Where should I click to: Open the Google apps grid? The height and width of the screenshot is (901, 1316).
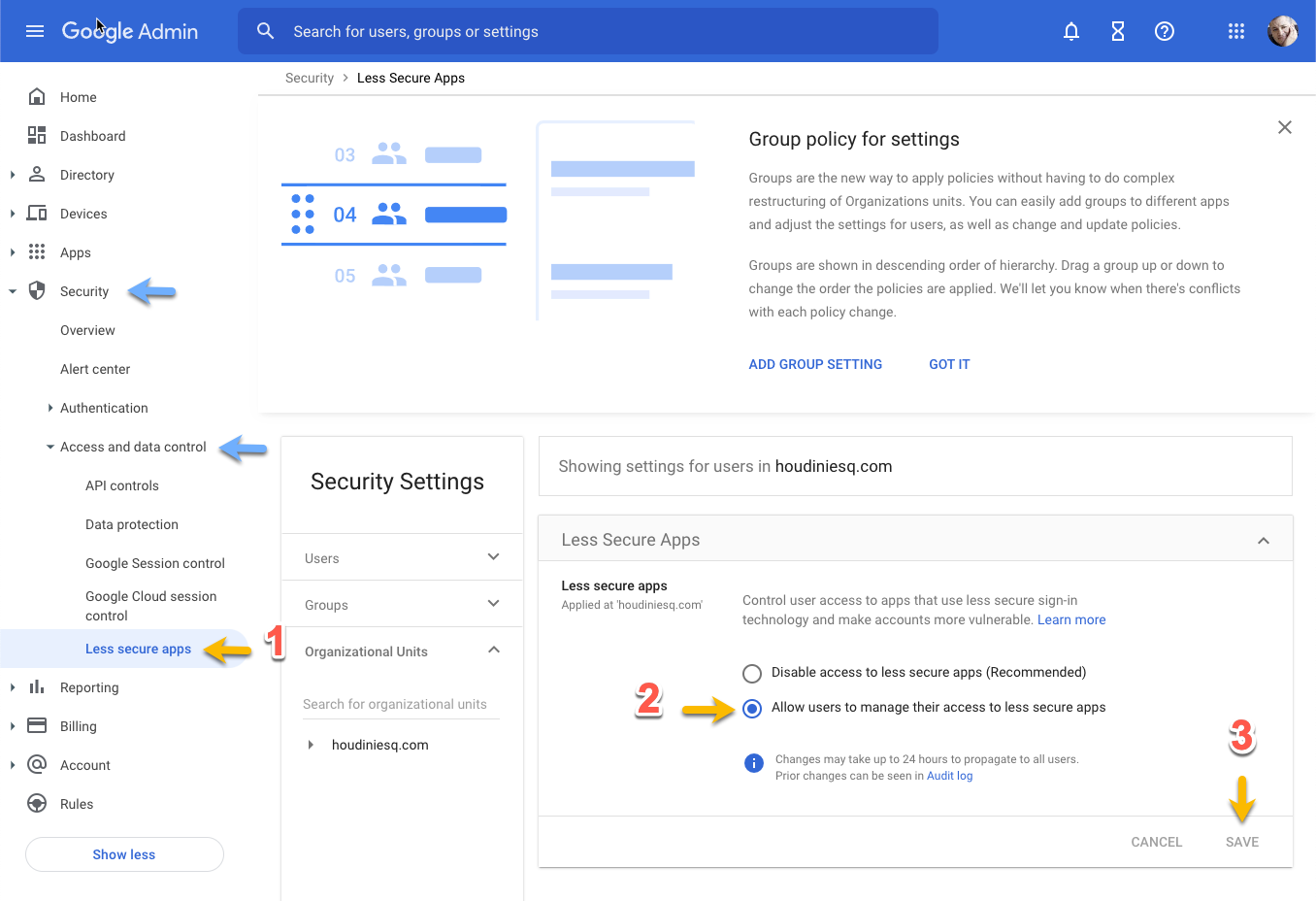click(1236, 31)
